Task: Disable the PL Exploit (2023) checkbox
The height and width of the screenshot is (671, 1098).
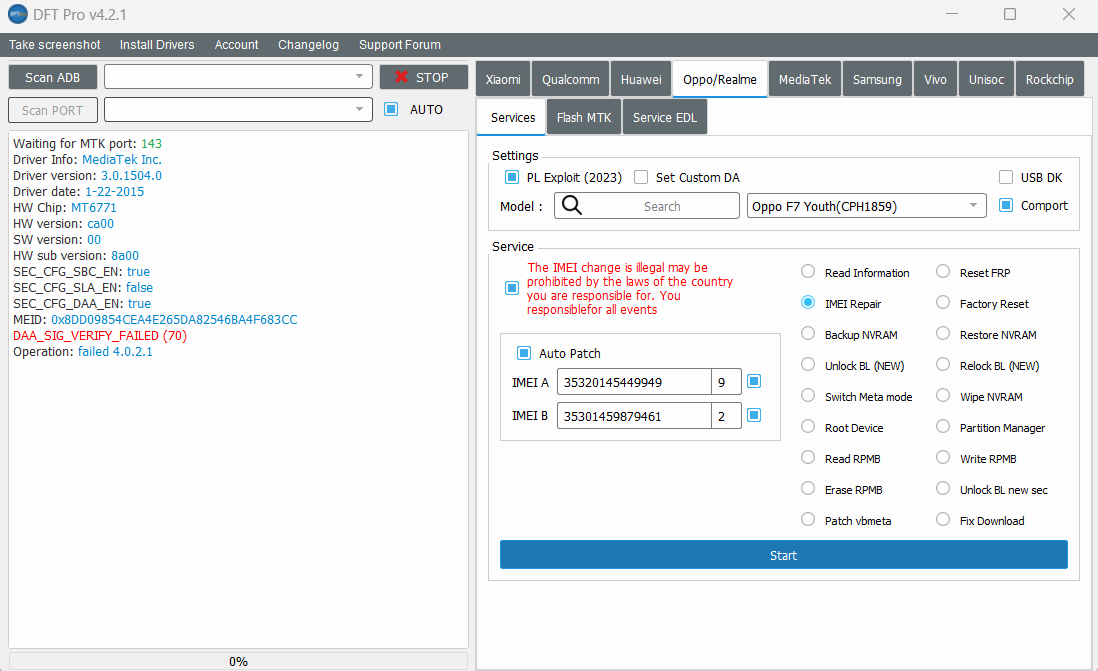Action: [x=512, y=177]
